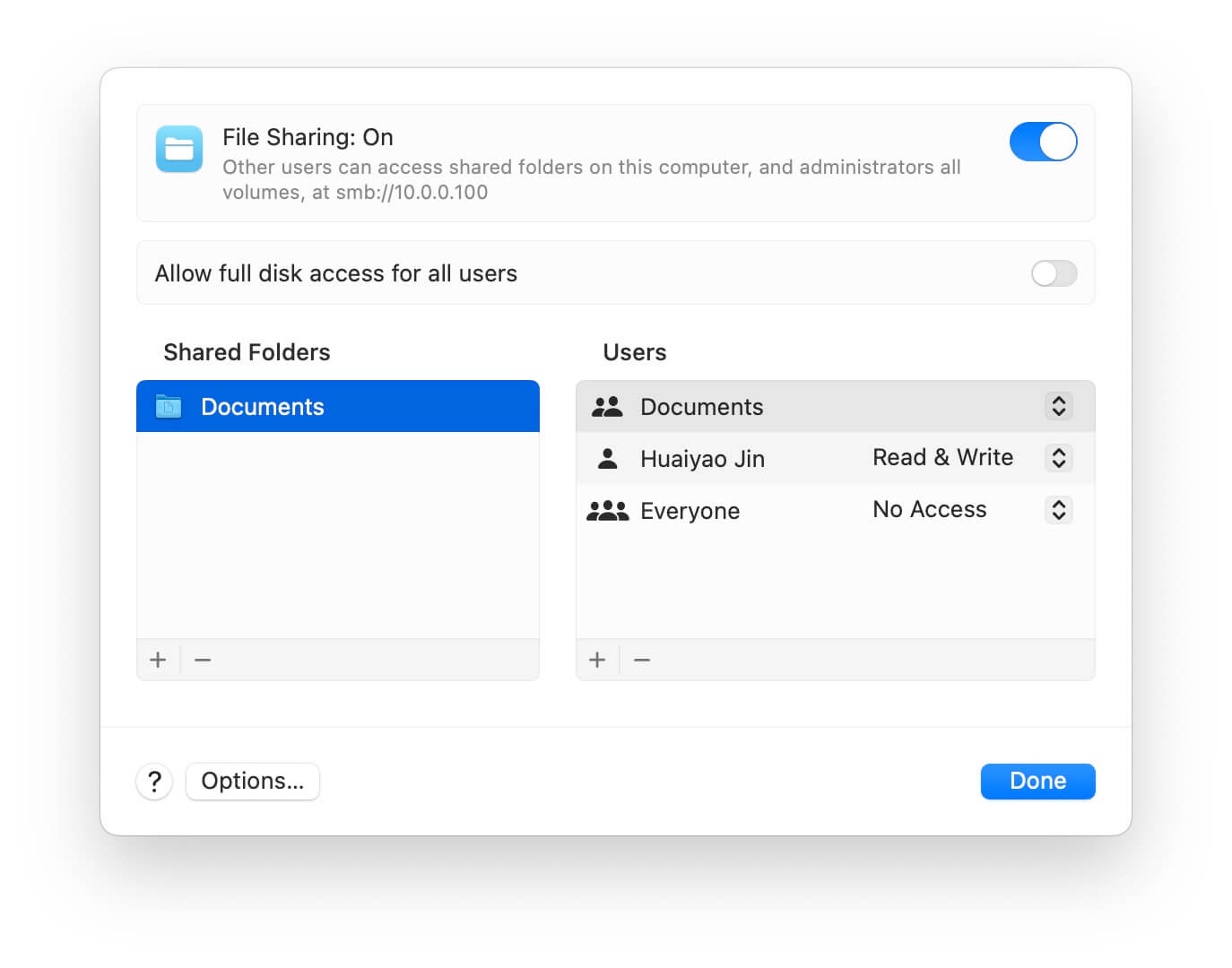
Task: Click the Done button
Action: point(1037,782)
